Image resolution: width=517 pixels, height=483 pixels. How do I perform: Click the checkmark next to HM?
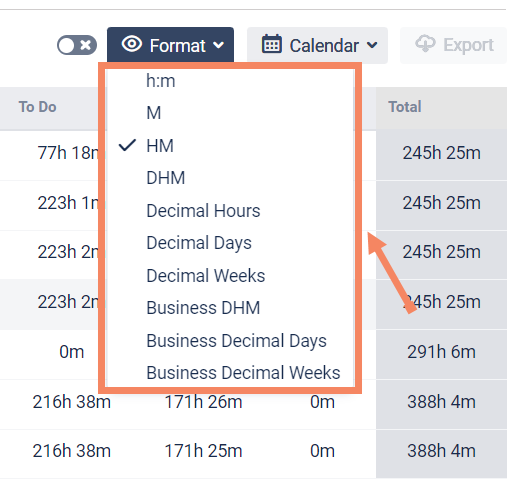click(127, 145)
